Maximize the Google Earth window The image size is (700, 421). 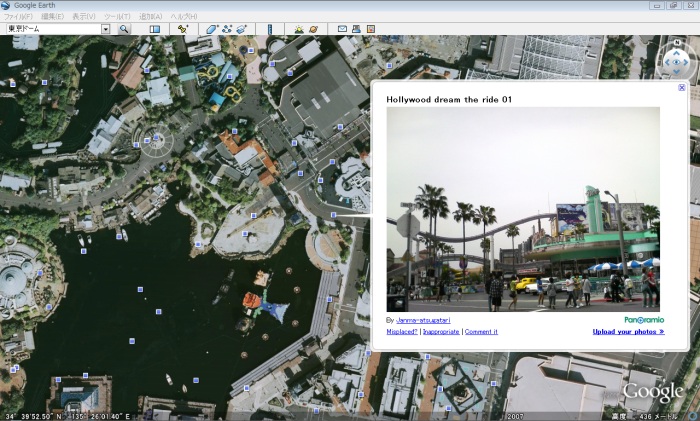(673, 6)
